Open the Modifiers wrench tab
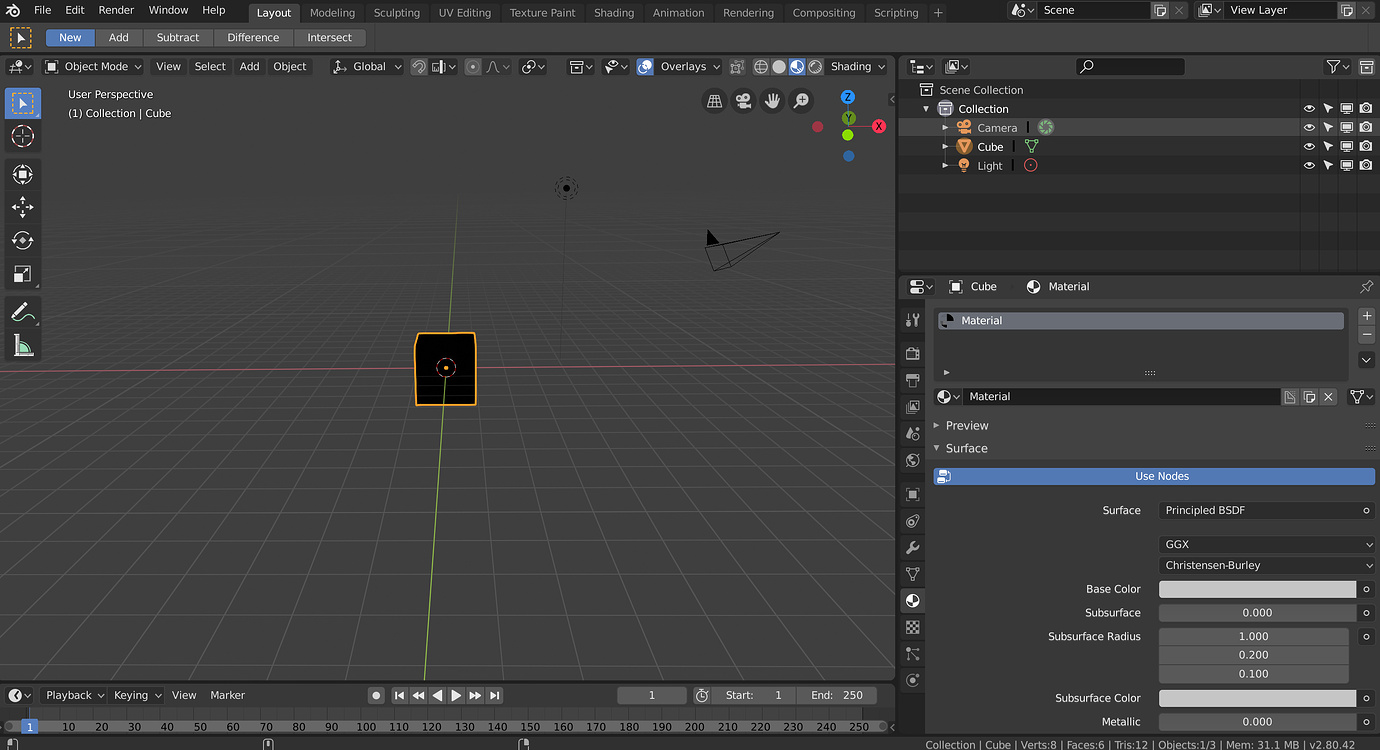Viewport: 1380px width, 750px height. click(x=912, y=548)
